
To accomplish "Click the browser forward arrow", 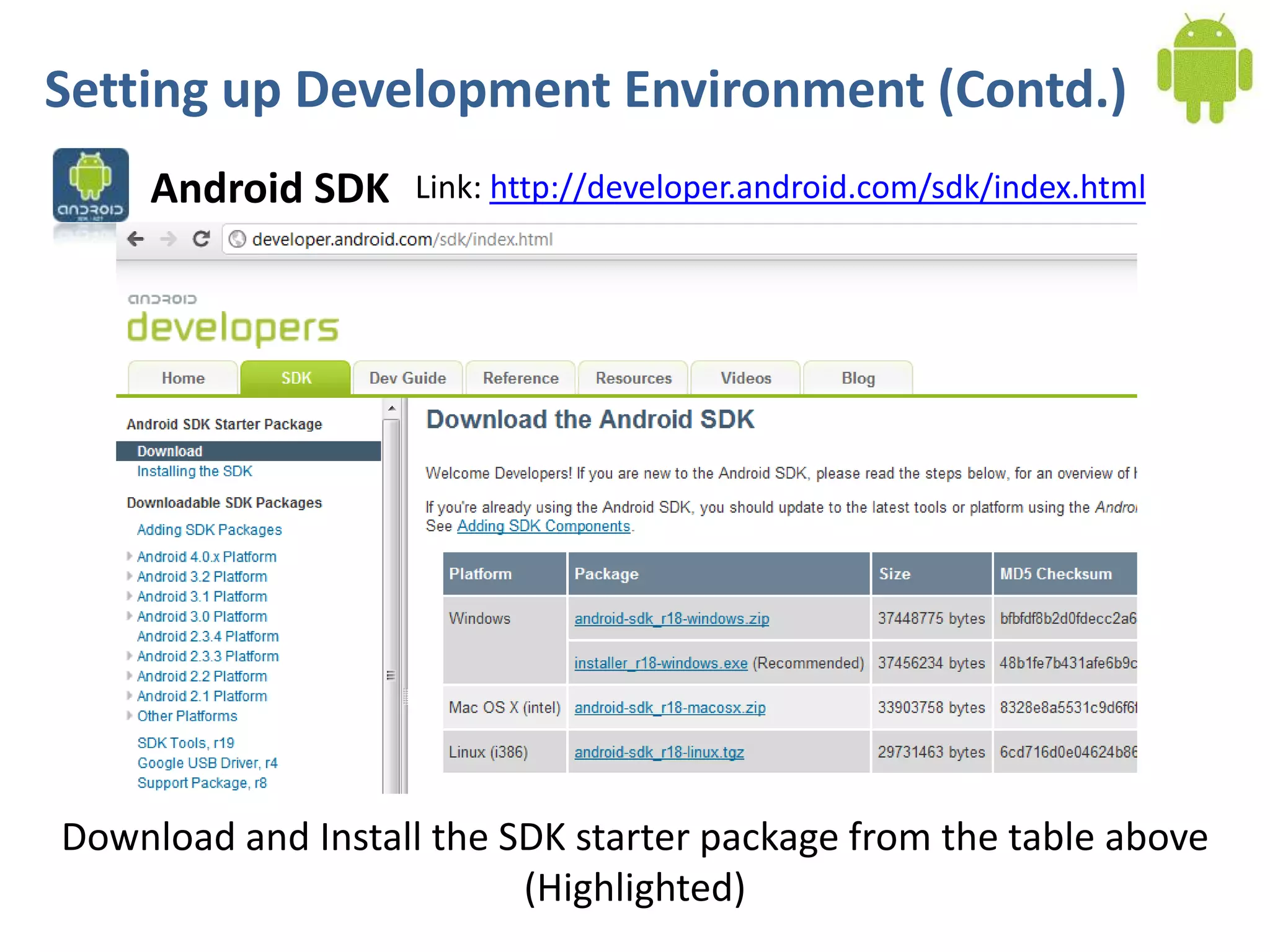I will (168, 239).
